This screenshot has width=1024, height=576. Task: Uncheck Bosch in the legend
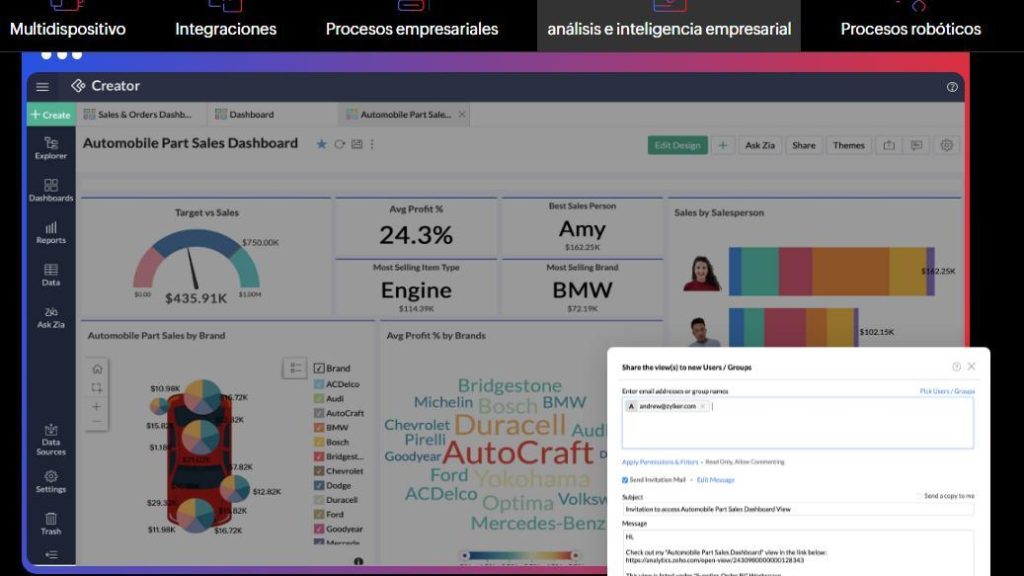319,442
